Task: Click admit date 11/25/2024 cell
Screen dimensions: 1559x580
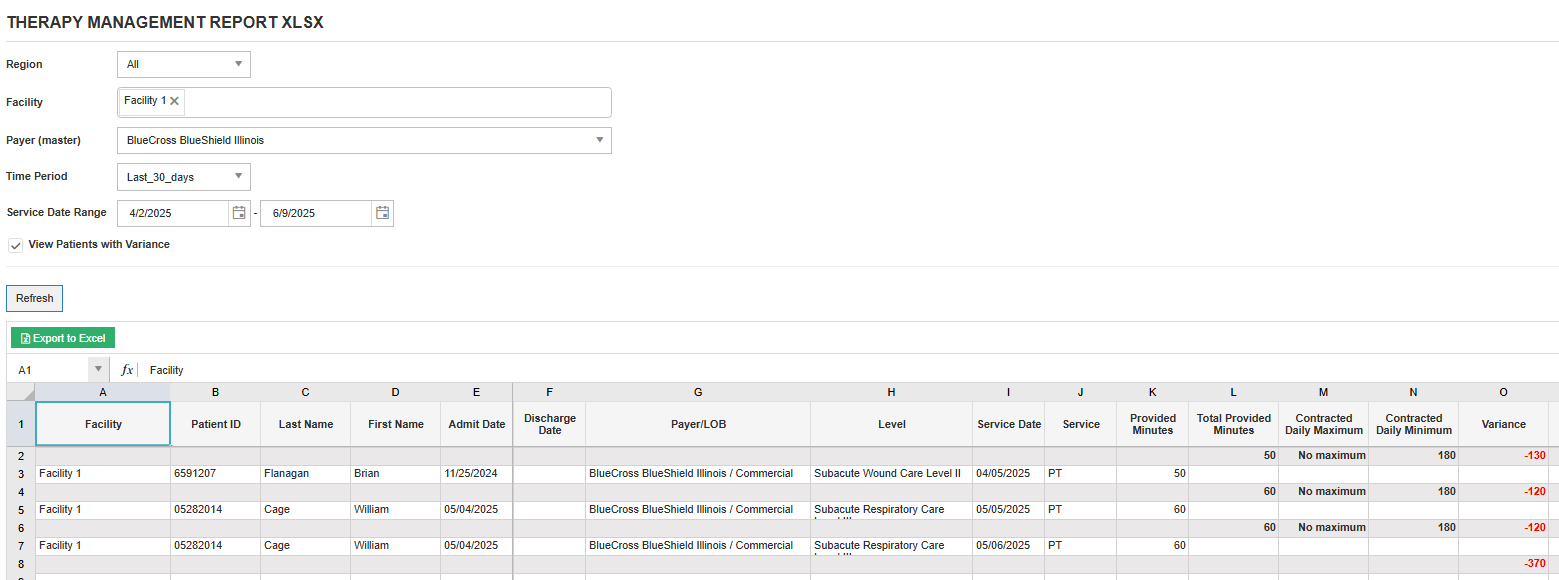Action: click(x=476, y=474)
